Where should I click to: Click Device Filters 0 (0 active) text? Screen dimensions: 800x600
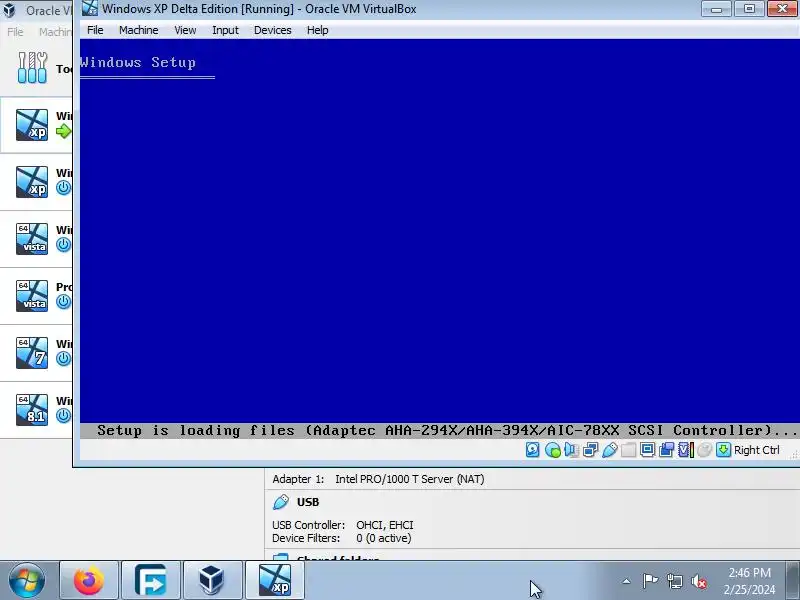click(x=341, y=538)
